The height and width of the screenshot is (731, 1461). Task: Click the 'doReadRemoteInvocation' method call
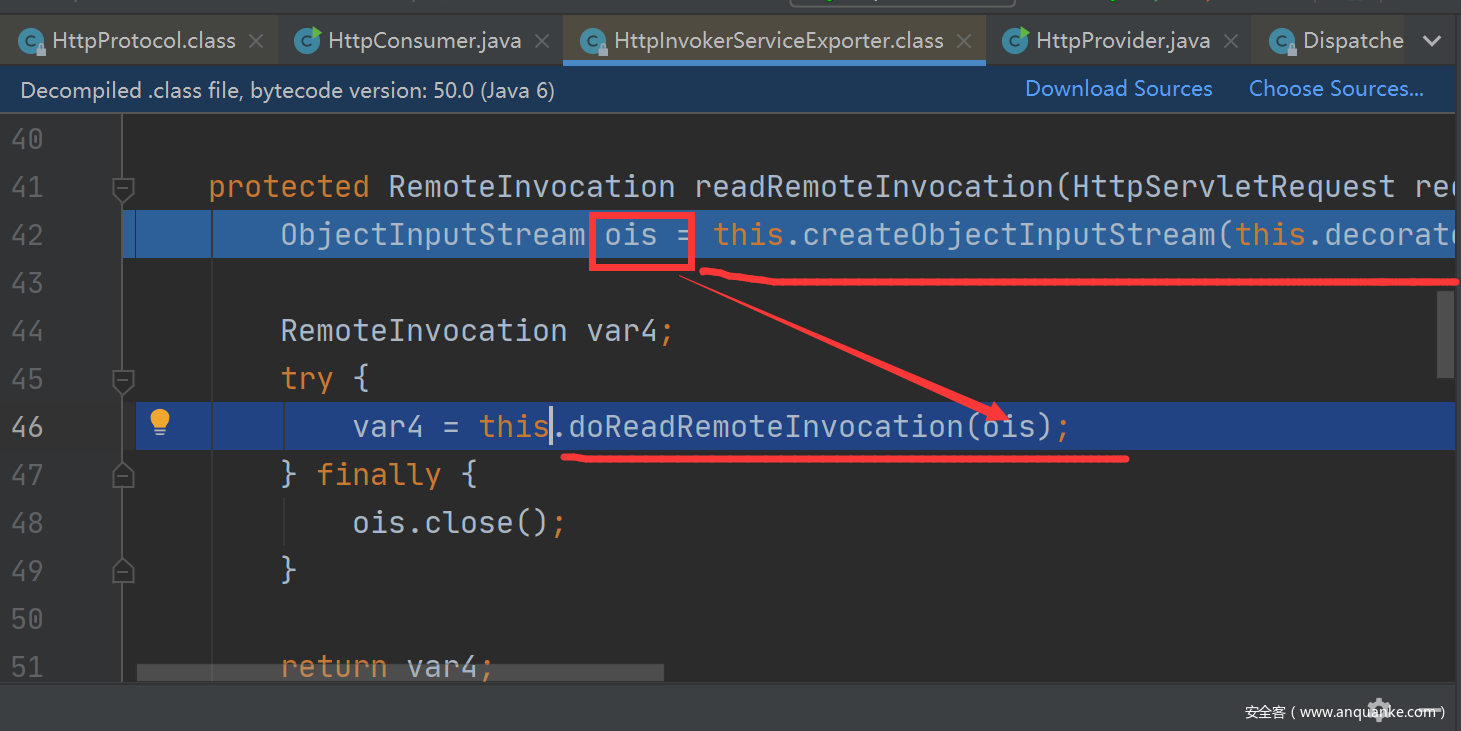765,427
